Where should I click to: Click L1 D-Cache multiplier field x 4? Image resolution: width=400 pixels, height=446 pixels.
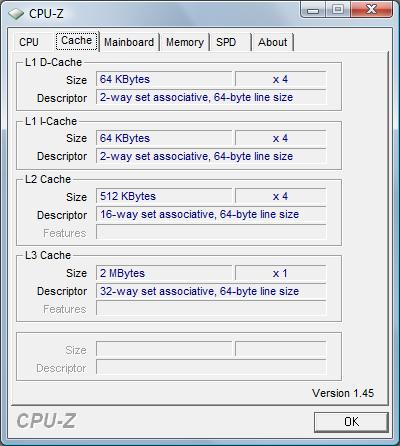click(280, 79)
